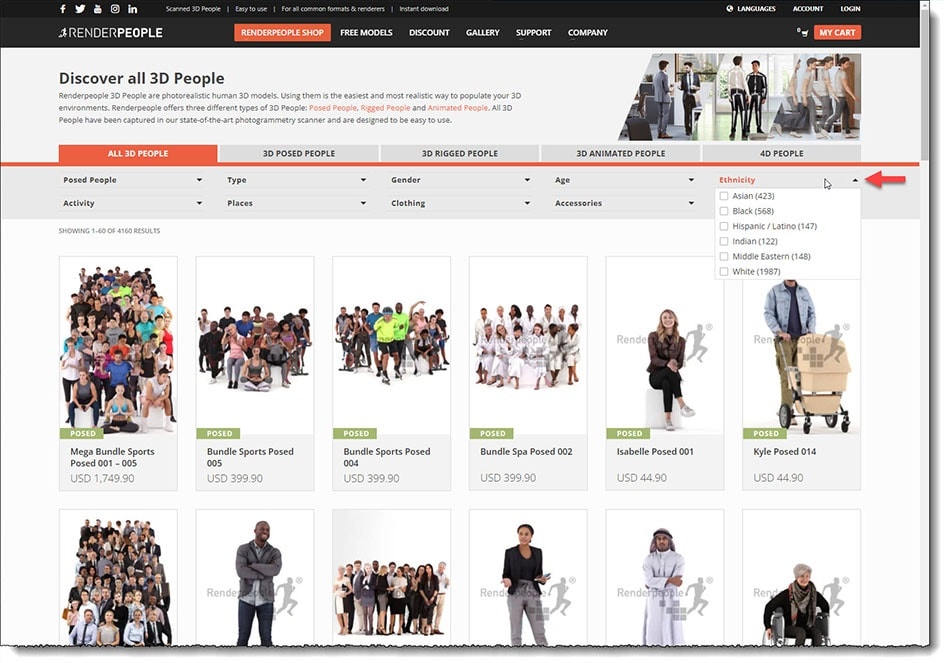This screenshot has width=944, height=663.
Task: Click the Isabelle Posed 001 title
Action: 655,452
